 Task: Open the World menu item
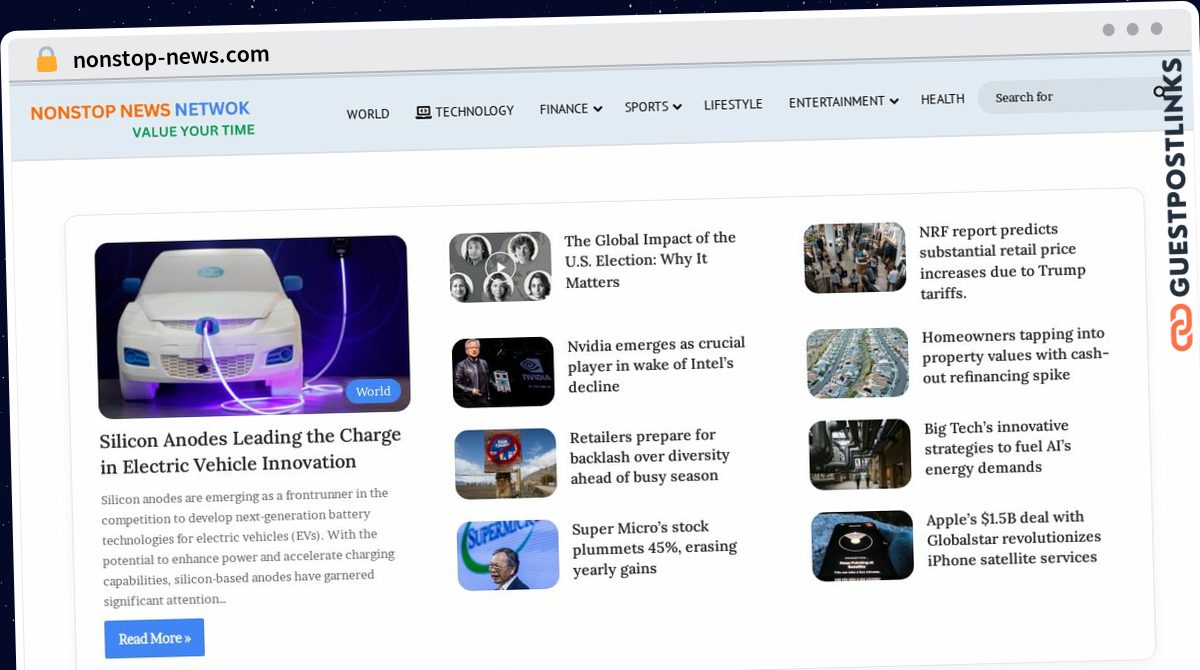(x=368, y=114)
